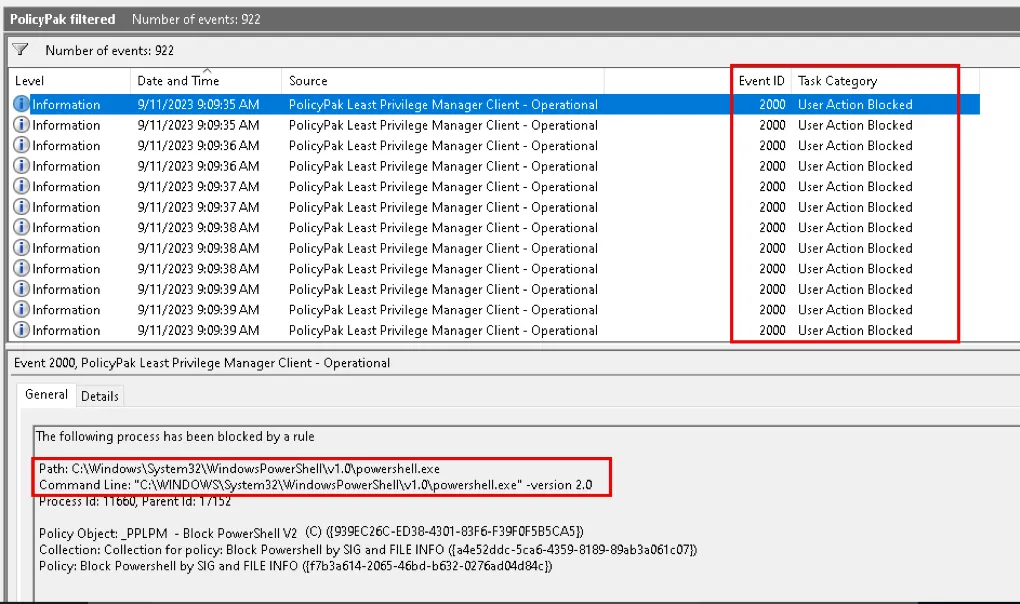The height and width of the screenshot is (604, 1020).
Task: Switch to the General tab
Action: coord(46,395)
